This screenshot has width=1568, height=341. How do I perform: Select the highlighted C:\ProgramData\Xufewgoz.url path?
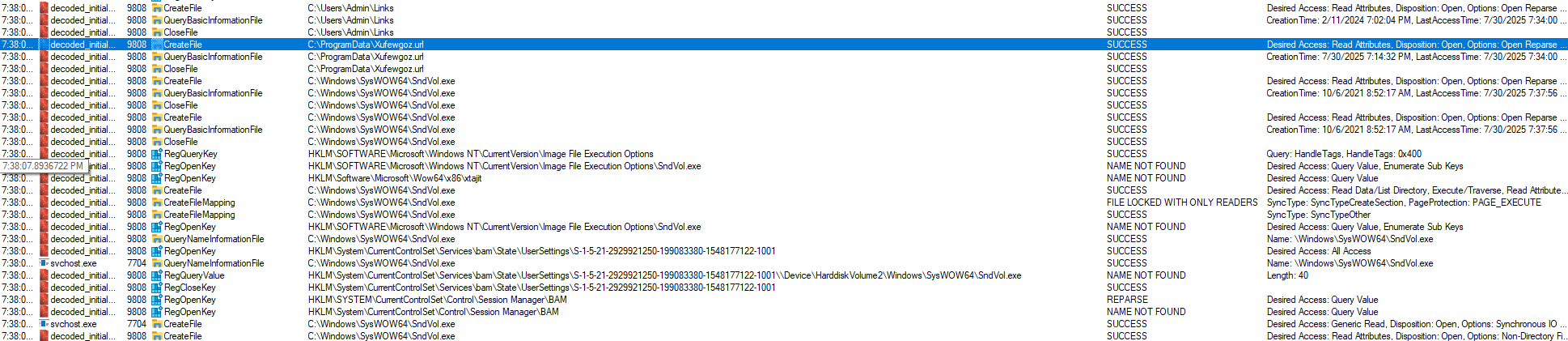366,45
